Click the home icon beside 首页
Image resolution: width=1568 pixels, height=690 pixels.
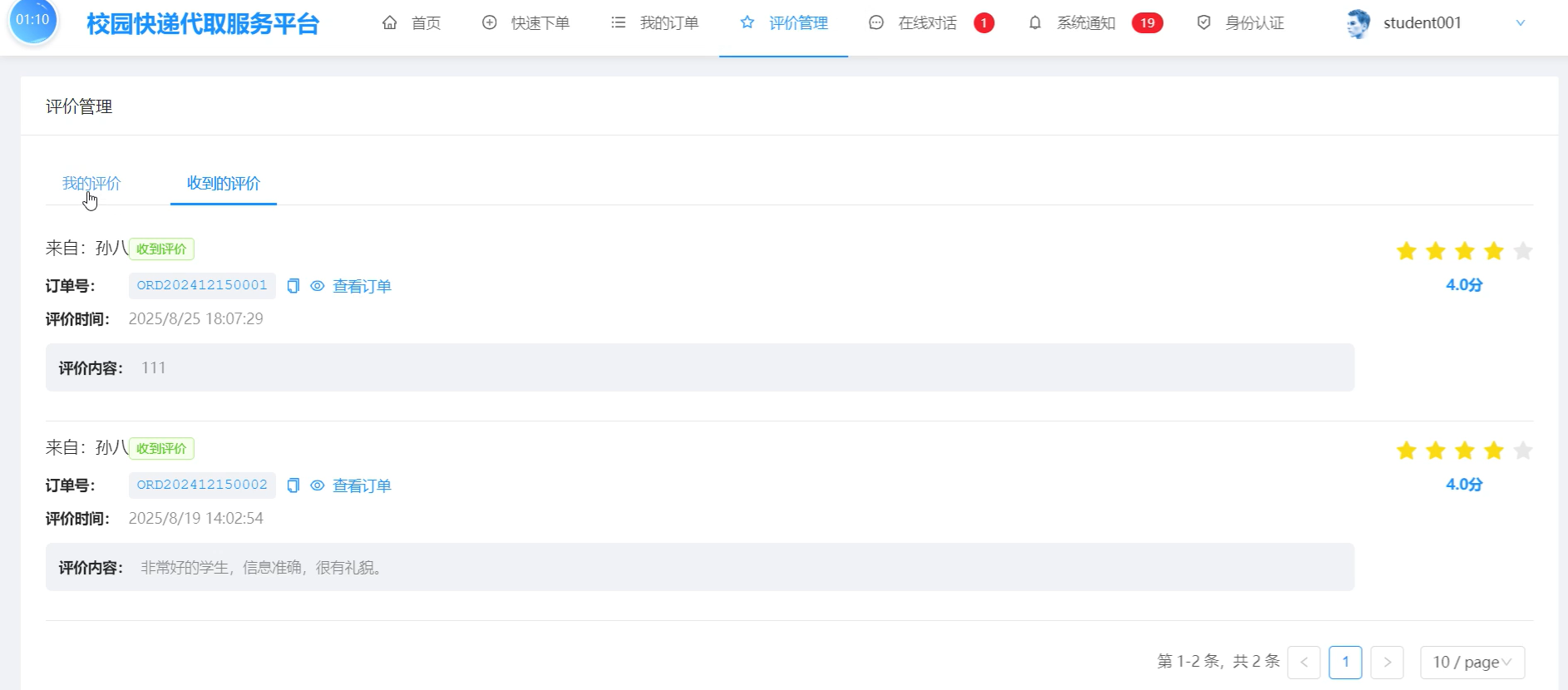pyautogui.click(x=389, y=23)
